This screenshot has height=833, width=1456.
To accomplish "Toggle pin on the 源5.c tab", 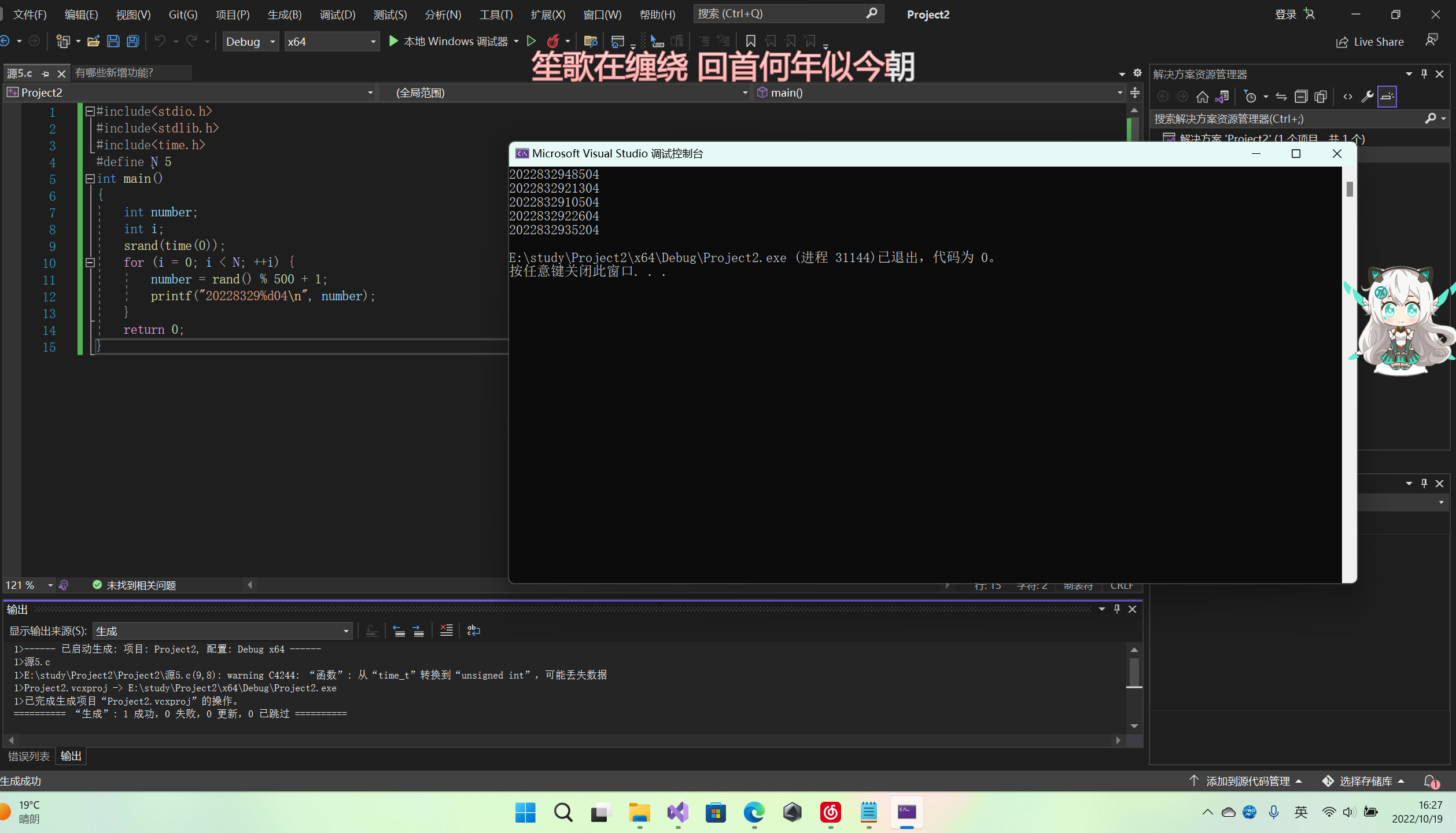I will coord(45,73).
